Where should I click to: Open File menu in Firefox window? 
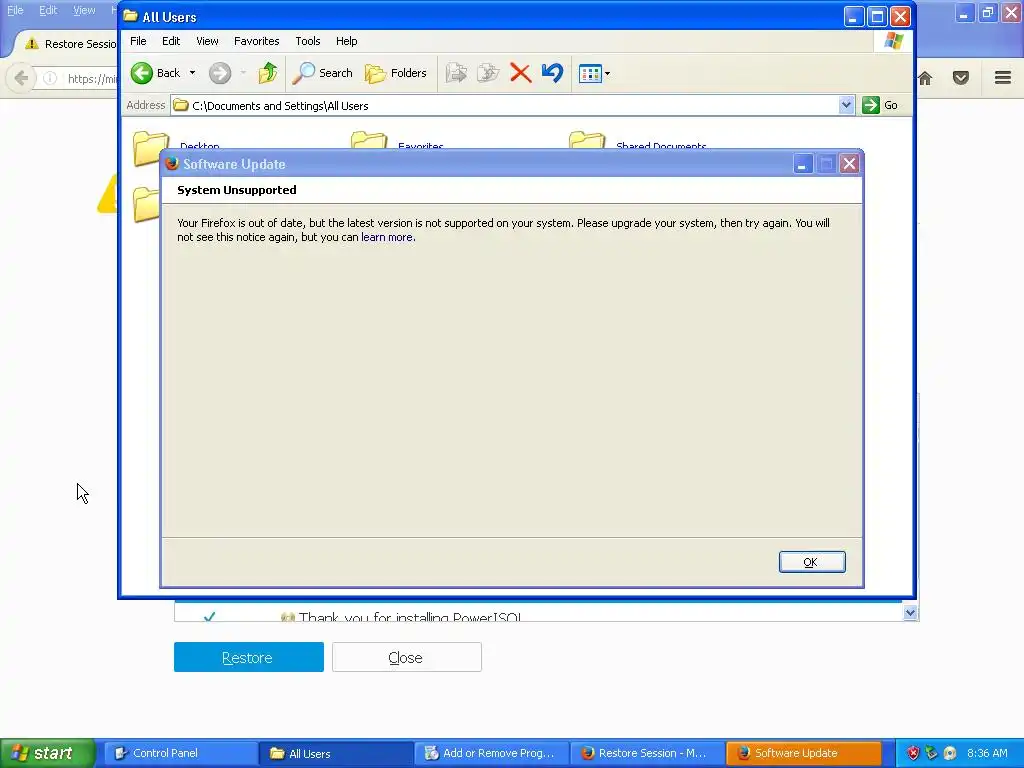coord(15,10)
